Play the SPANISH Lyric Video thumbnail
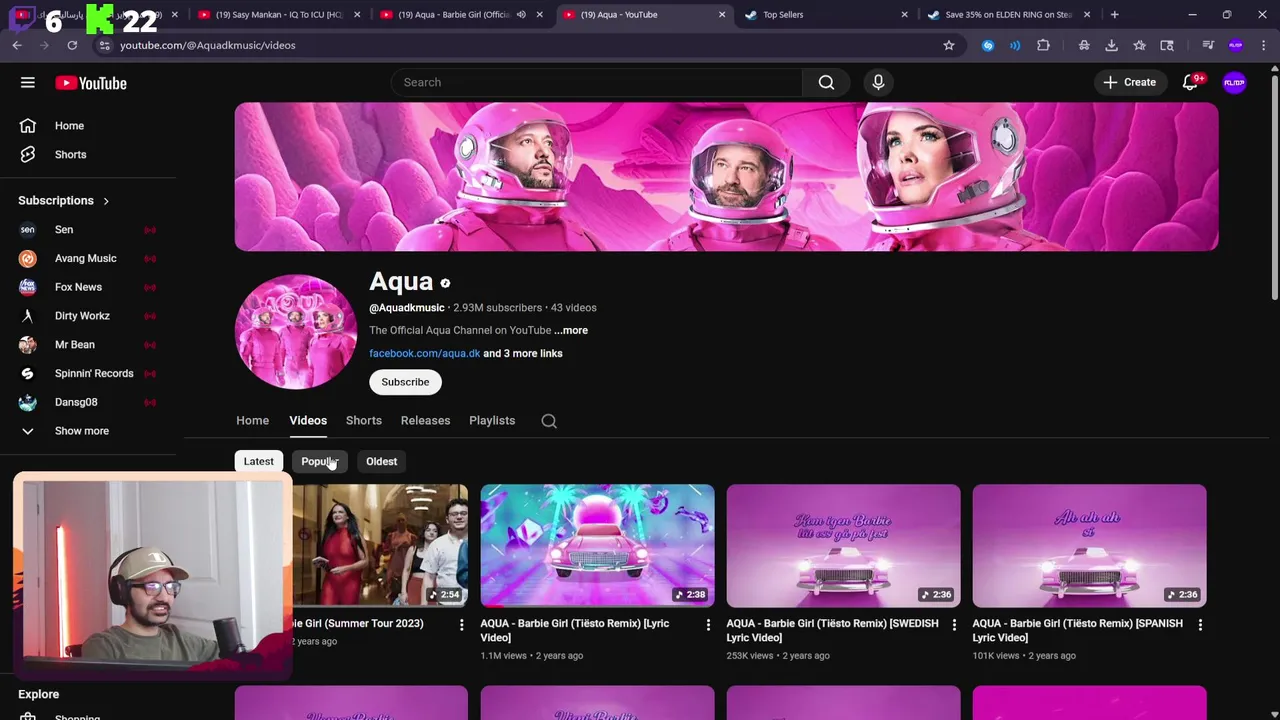1280x720 pixels. 1089,546
